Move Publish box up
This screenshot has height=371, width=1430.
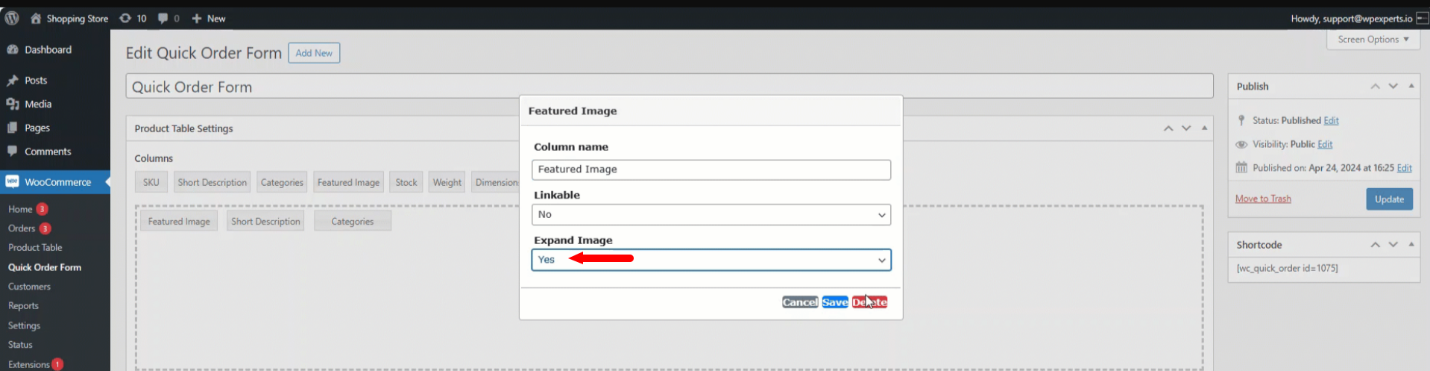(x=1376, y=87)
